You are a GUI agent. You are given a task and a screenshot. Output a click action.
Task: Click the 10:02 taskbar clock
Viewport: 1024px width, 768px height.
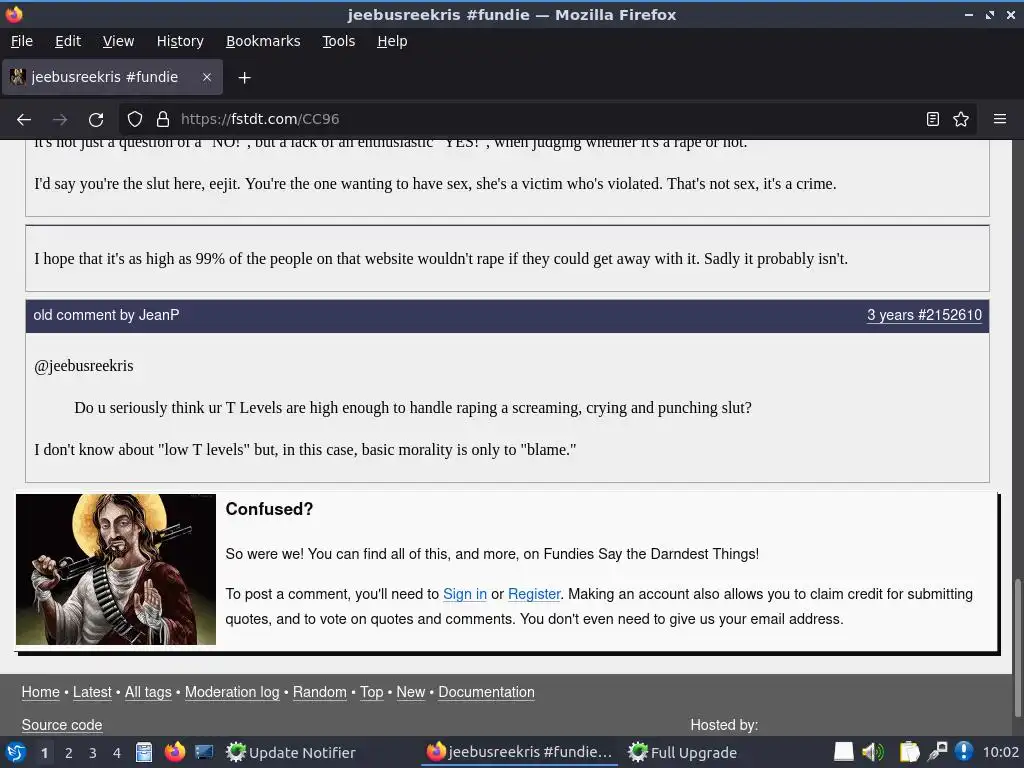(x=1000, y=752)
